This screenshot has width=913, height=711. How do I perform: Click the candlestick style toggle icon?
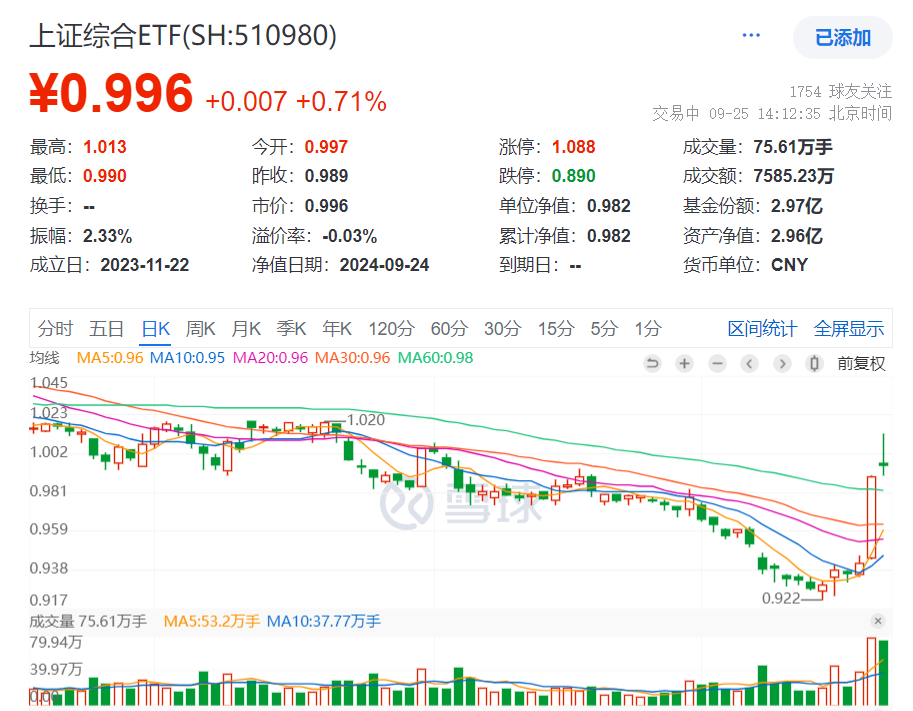814,364
